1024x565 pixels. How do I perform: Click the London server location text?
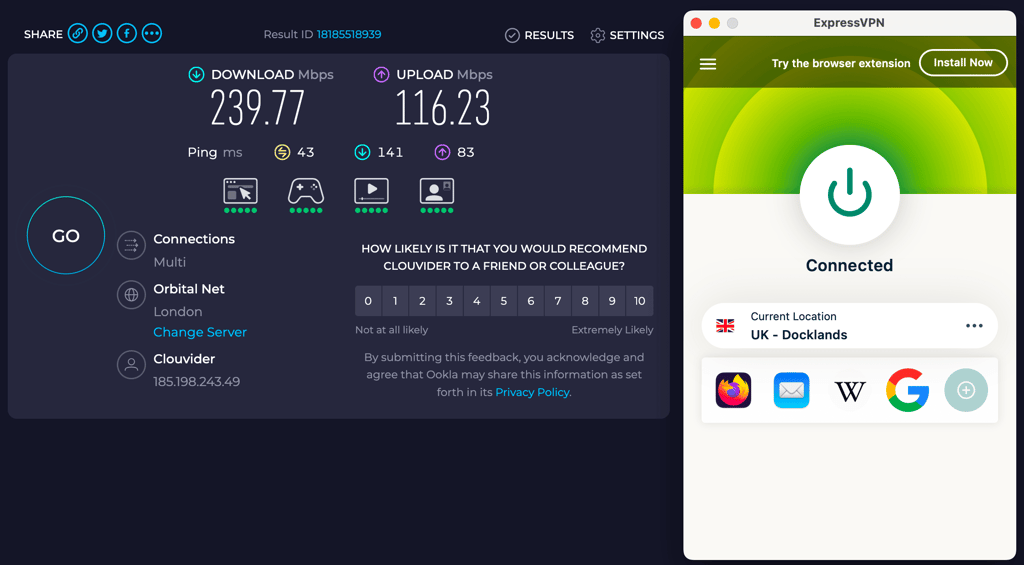[x=178, y=312]
